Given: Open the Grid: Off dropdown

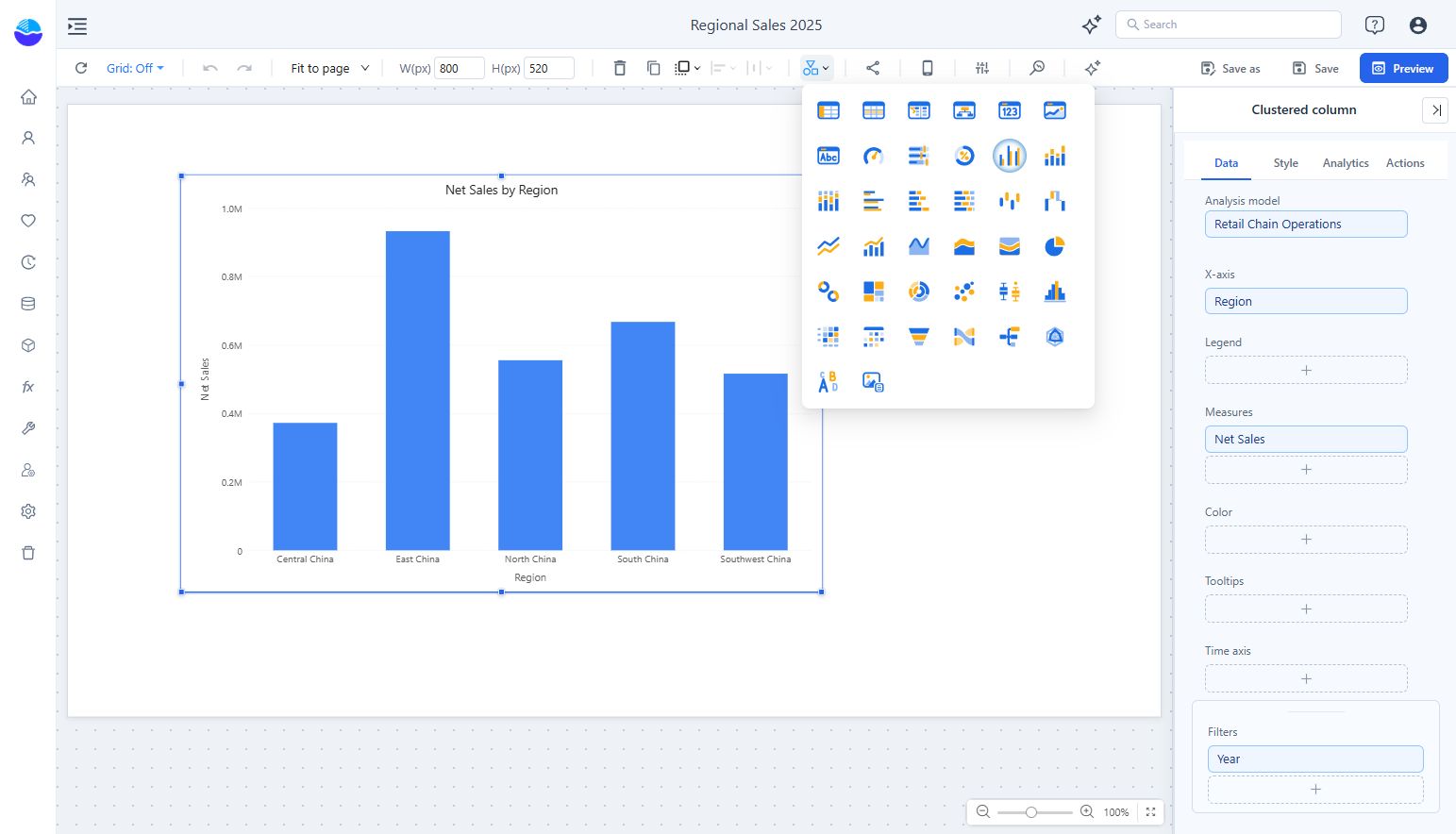Looking at the screenshot, I should [x=135, y=68].
